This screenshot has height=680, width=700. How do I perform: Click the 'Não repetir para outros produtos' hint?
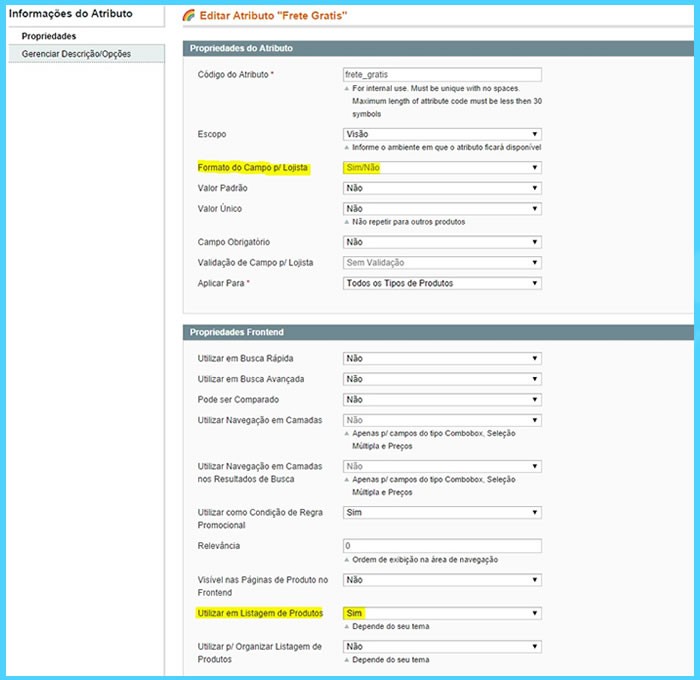coord(408,222)
